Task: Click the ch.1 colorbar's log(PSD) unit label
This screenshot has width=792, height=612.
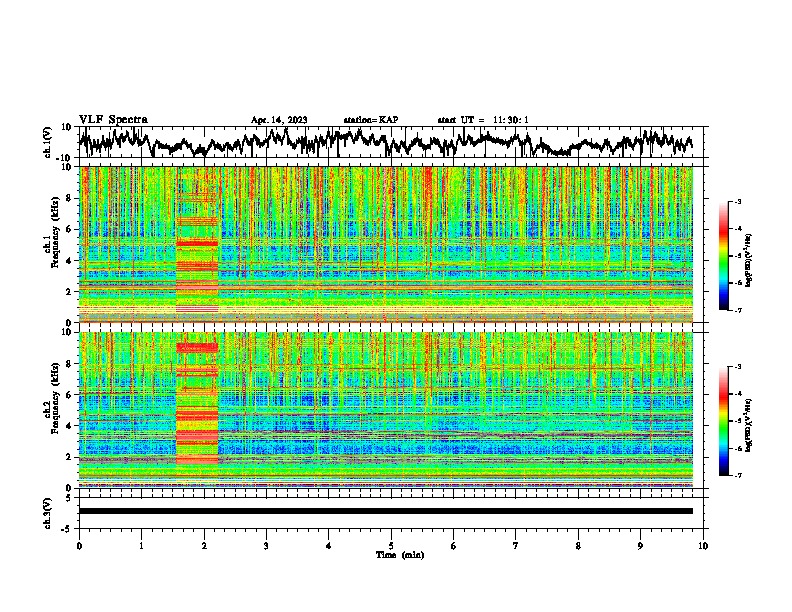Action: (x=749, y=260)
